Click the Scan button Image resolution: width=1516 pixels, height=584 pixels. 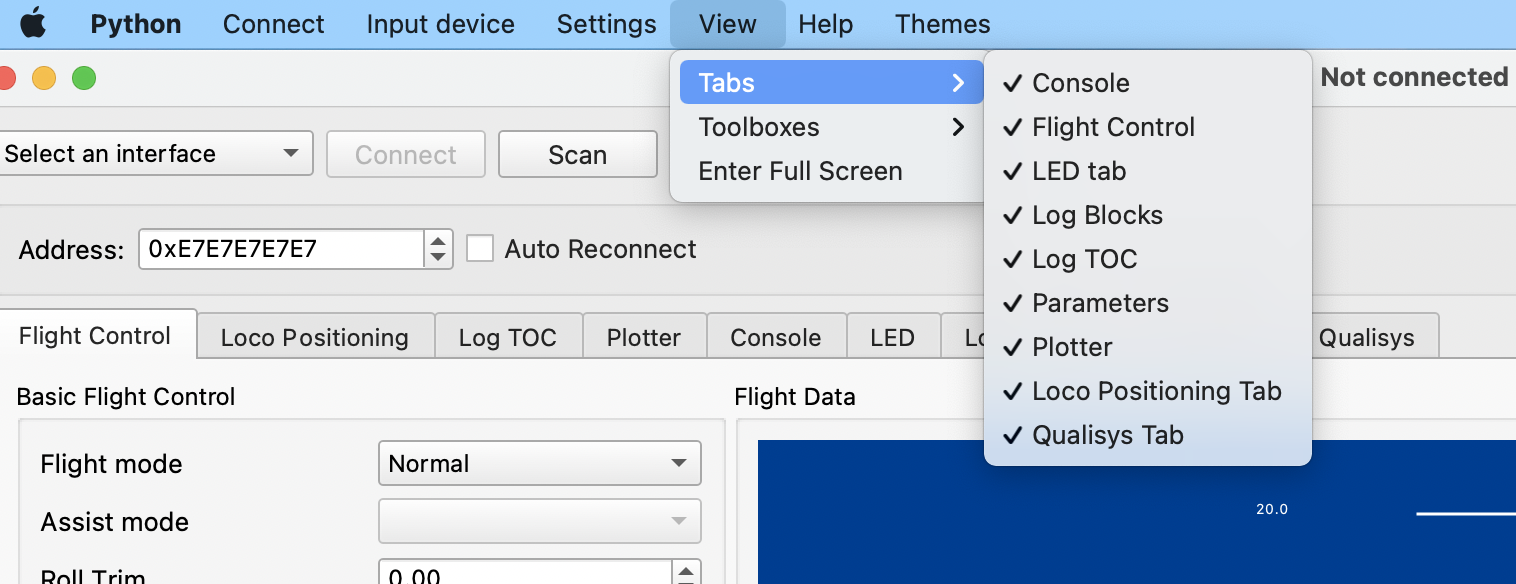point(577,155)
